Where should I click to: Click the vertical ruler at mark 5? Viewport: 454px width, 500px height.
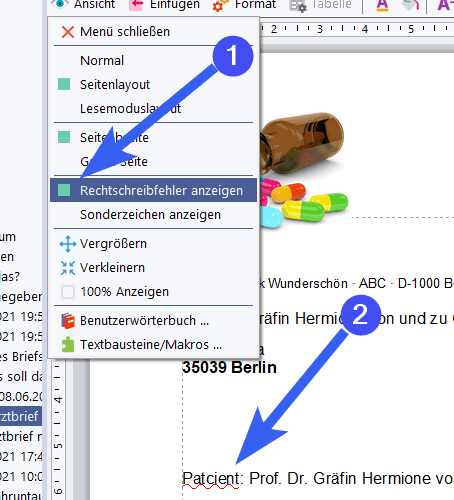click(58, 446)
